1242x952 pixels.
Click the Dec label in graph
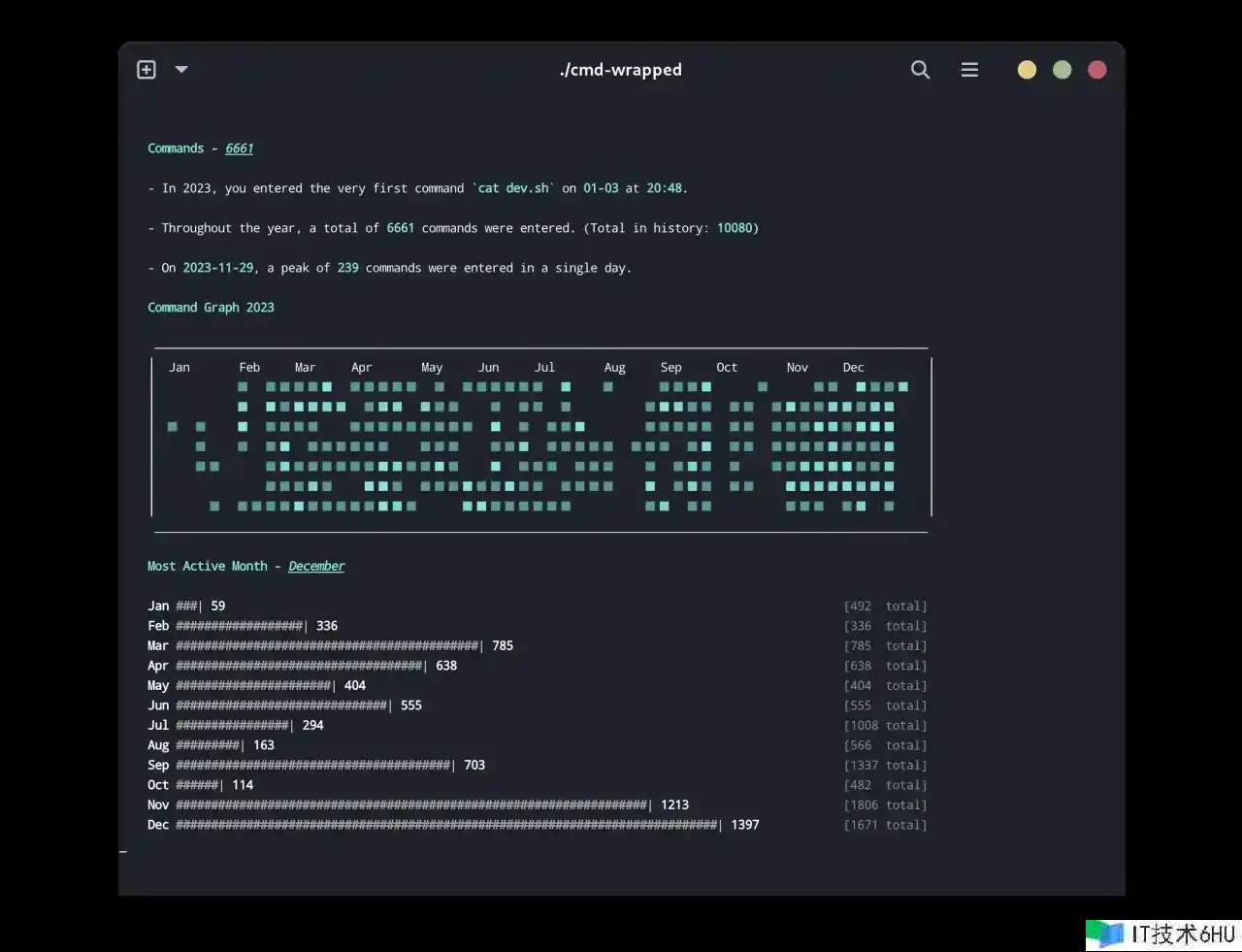click(x=853, y=367)
